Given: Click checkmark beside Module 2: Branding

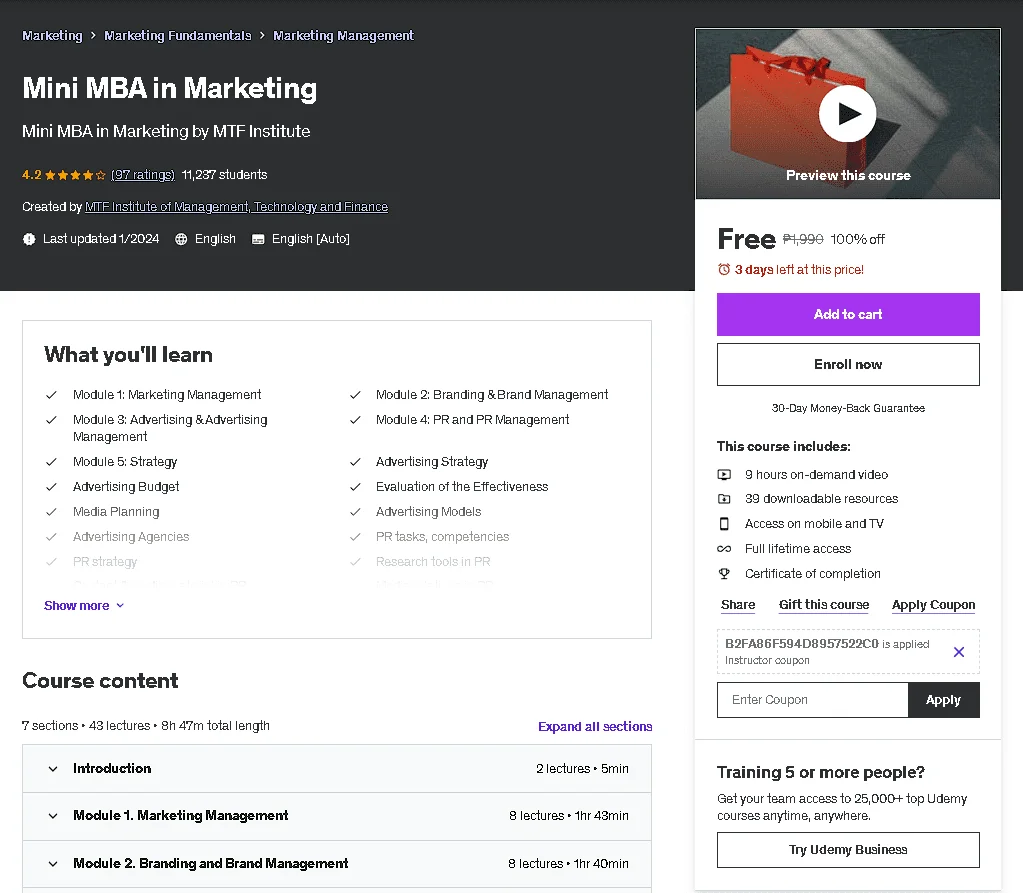Looking at the screenshot, I should [355, 395].
